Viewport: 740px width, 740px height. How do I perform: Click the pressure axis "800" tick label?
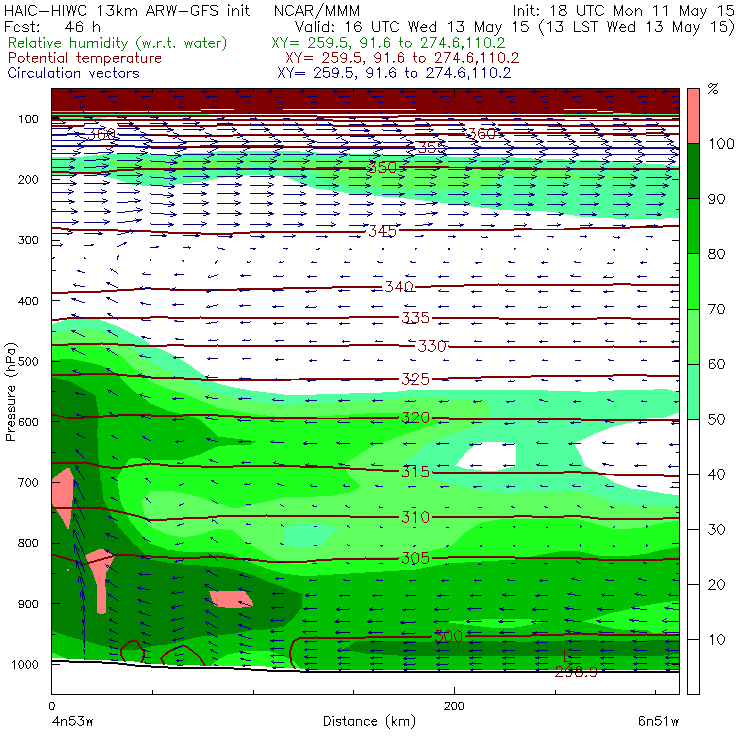pos(28,543)
